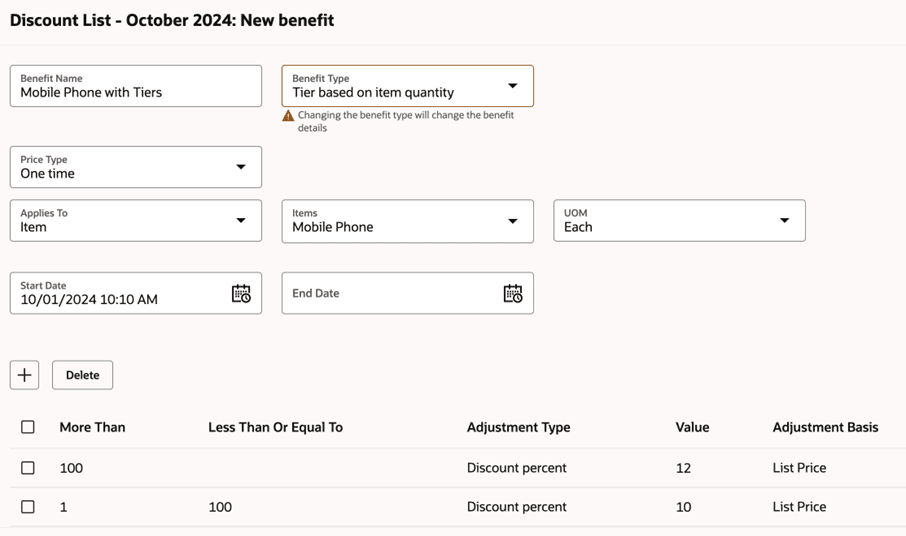The image size is (906, 536).
Task: Click the warning icon under Benefit Type
Action: pos(288,116)
